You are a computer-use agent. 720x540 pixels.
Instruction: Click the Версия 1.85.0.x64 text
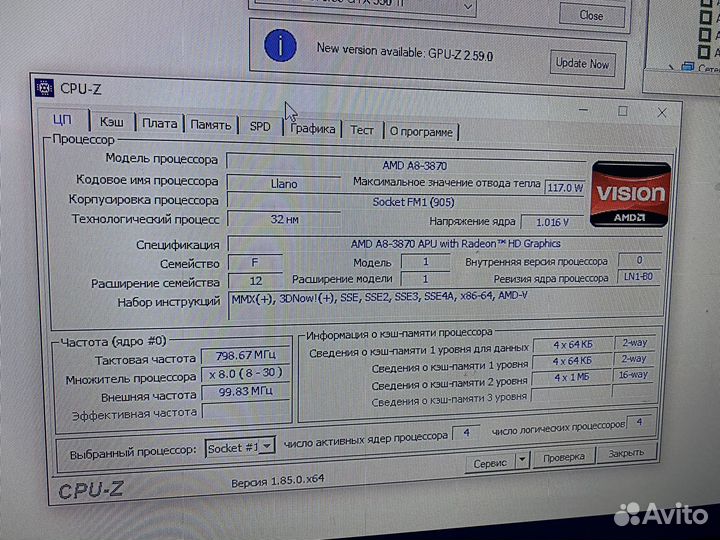[278, 481]
